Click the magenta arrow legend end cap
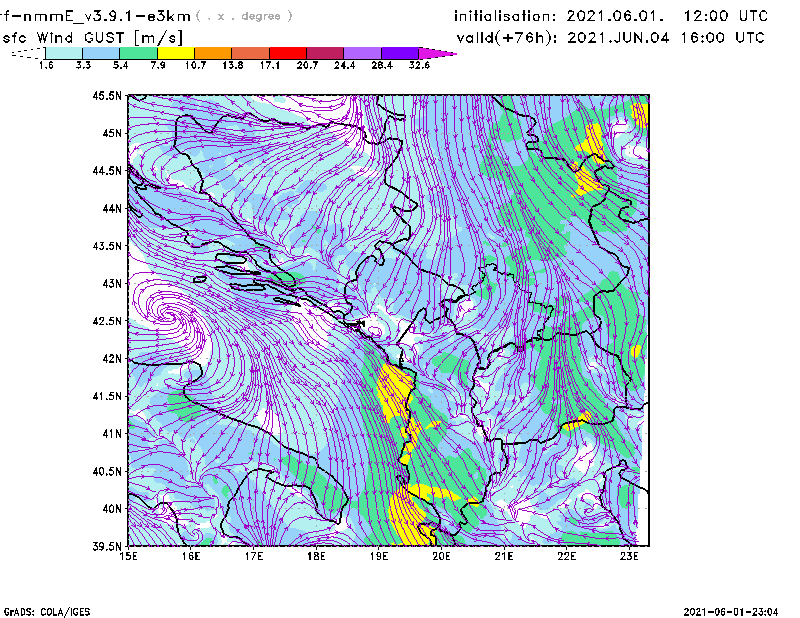Screen dimensions: 800x618 (x=437, y=53)
